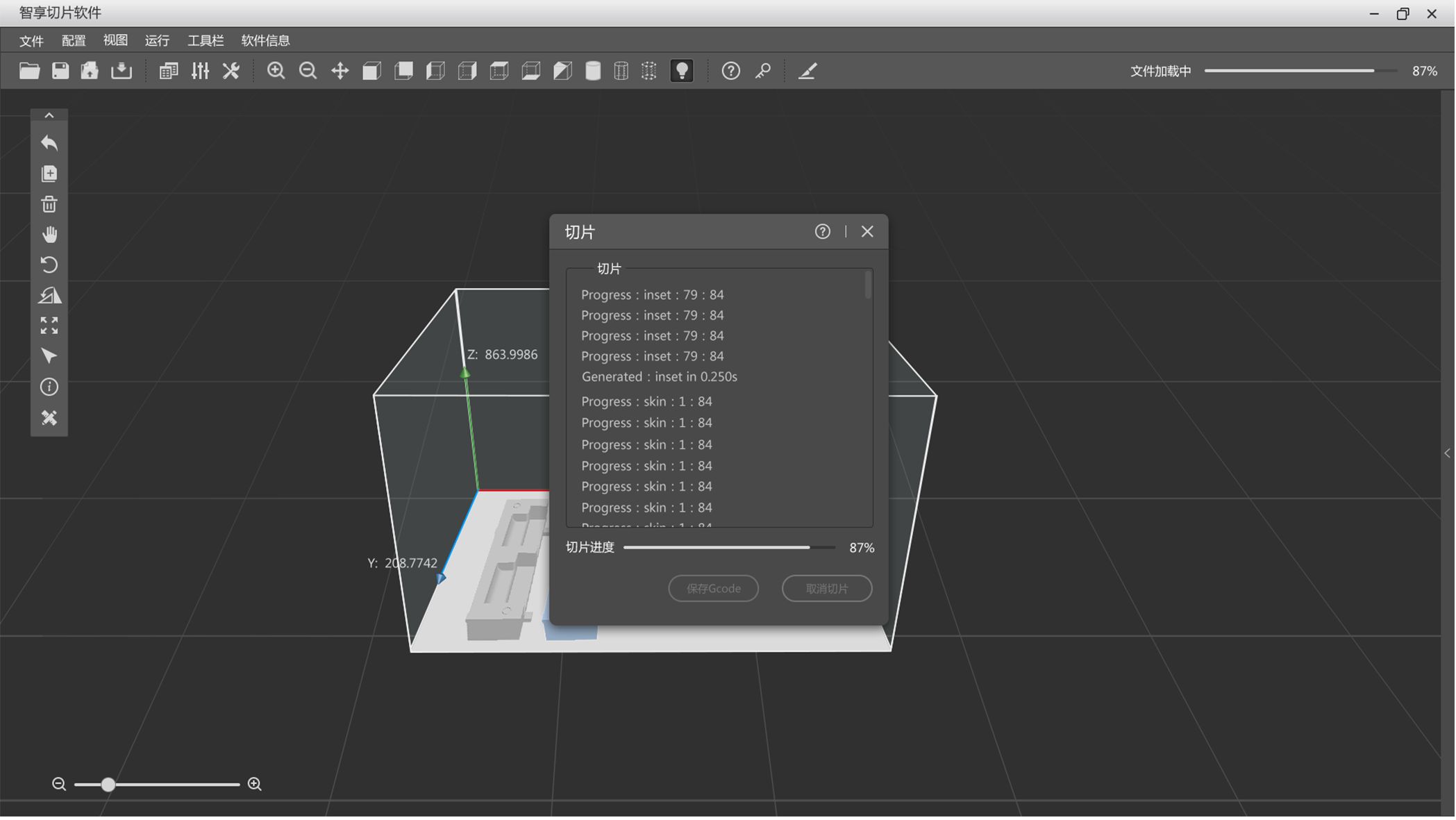
Task: Click the bottom zoom slider handle
Action: pos(108,785)
